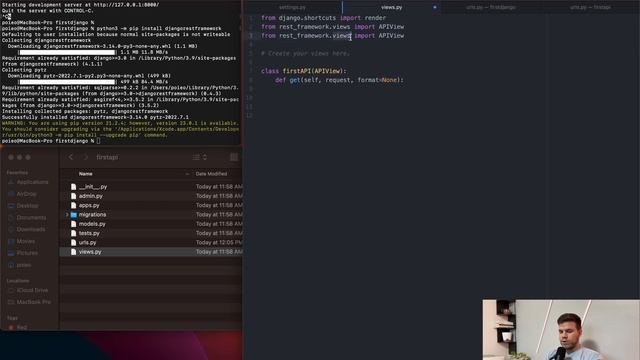The height and width of the screenshot is (360, 640).
Task: Click the Finder group-by grid icon
Action: point(233,157)
